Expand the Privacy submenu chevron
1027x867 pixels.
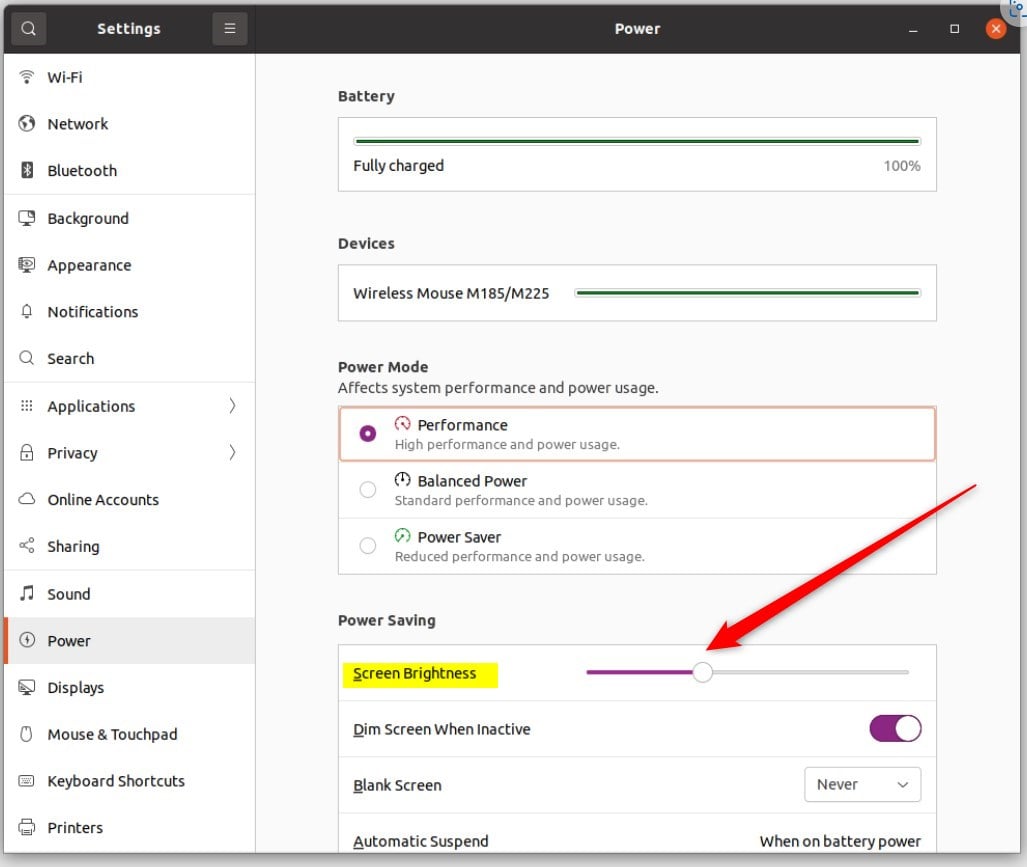pyautogui.click(x=232, y=453)
